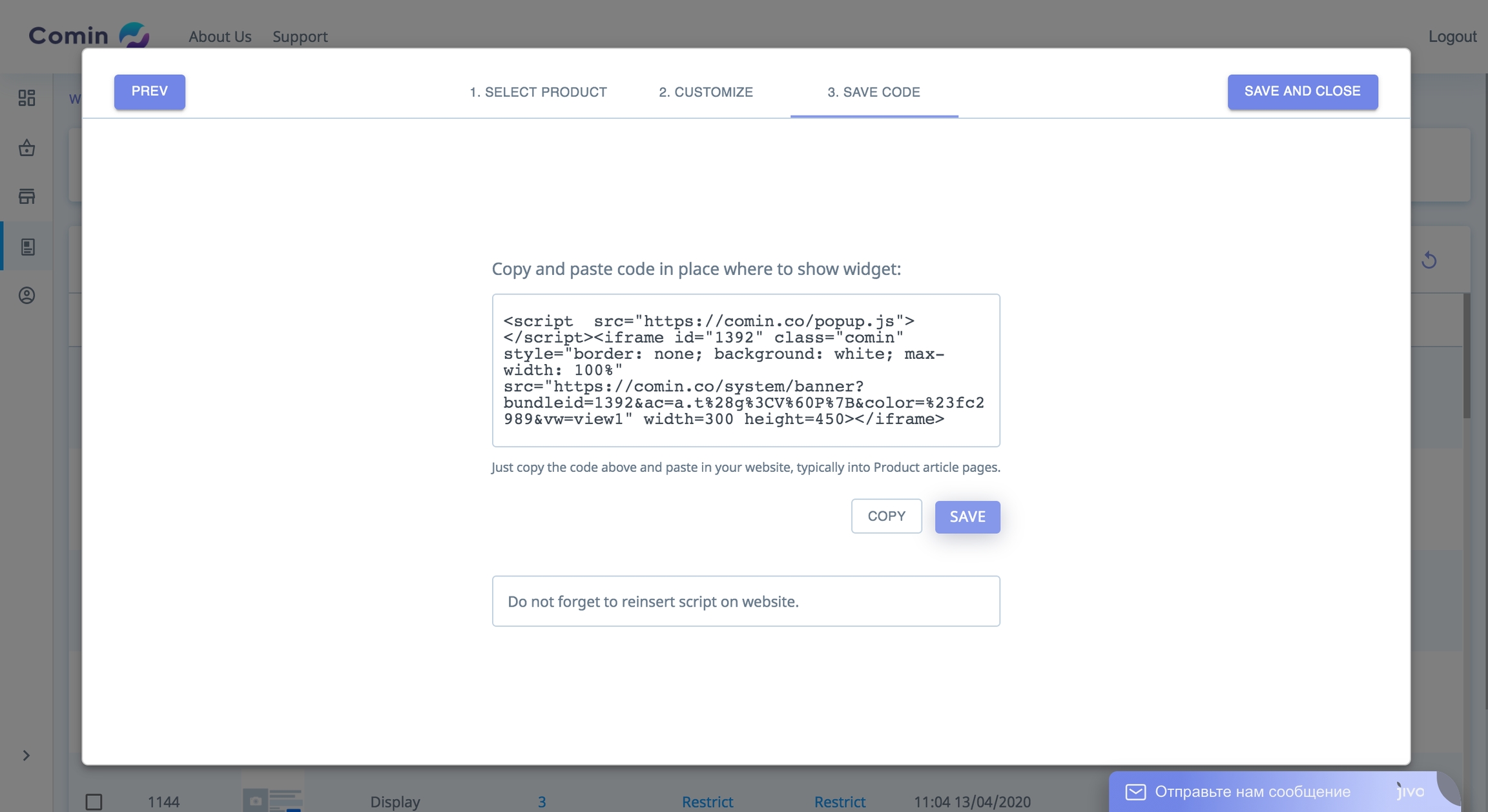1488x812 pixels.
Task: Click the '11:04 13/04/2020' timestamp
Action: [972, 802]
